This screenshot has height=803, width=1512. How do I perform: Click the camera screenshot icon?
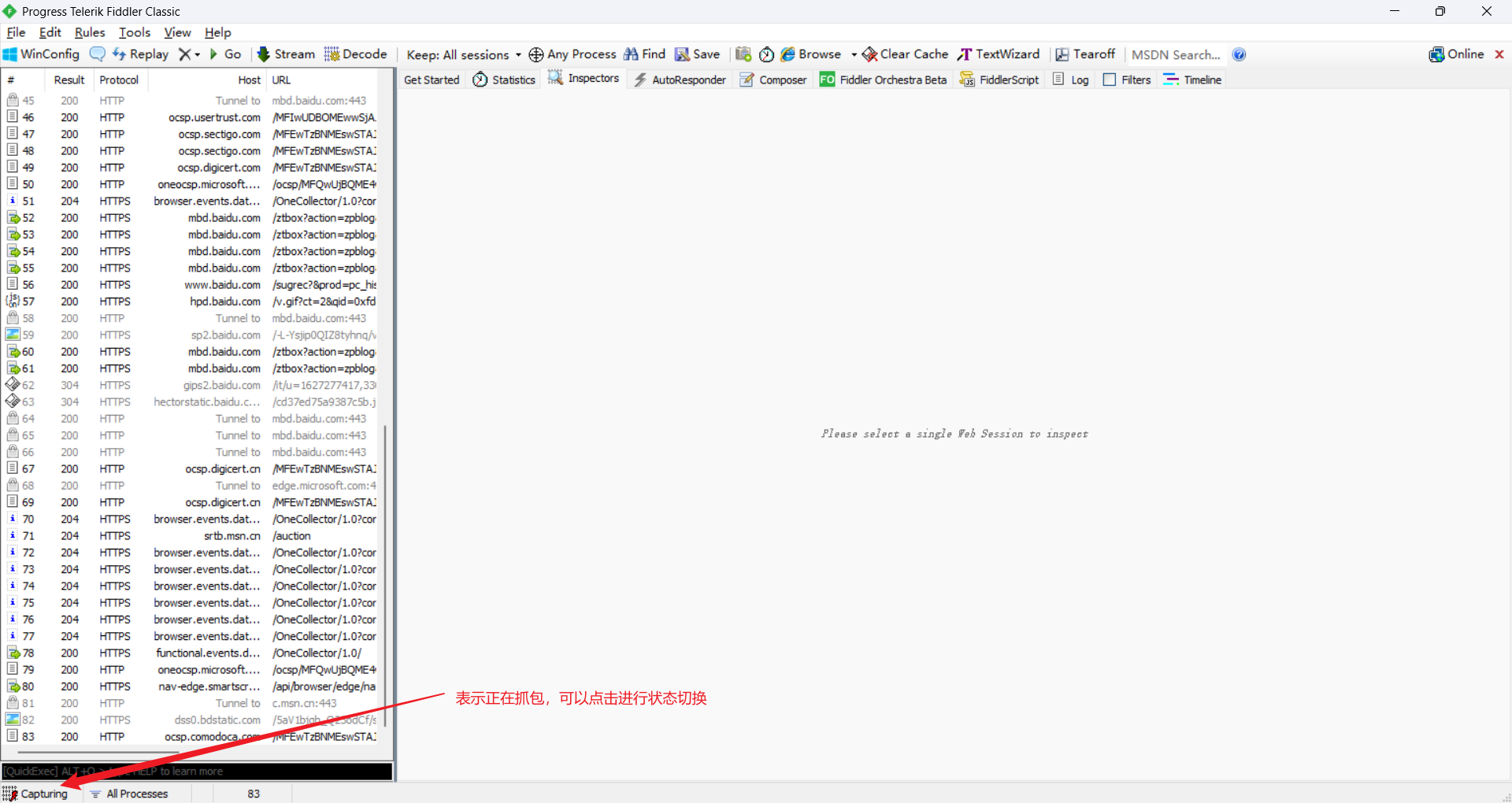coord(743,54)
